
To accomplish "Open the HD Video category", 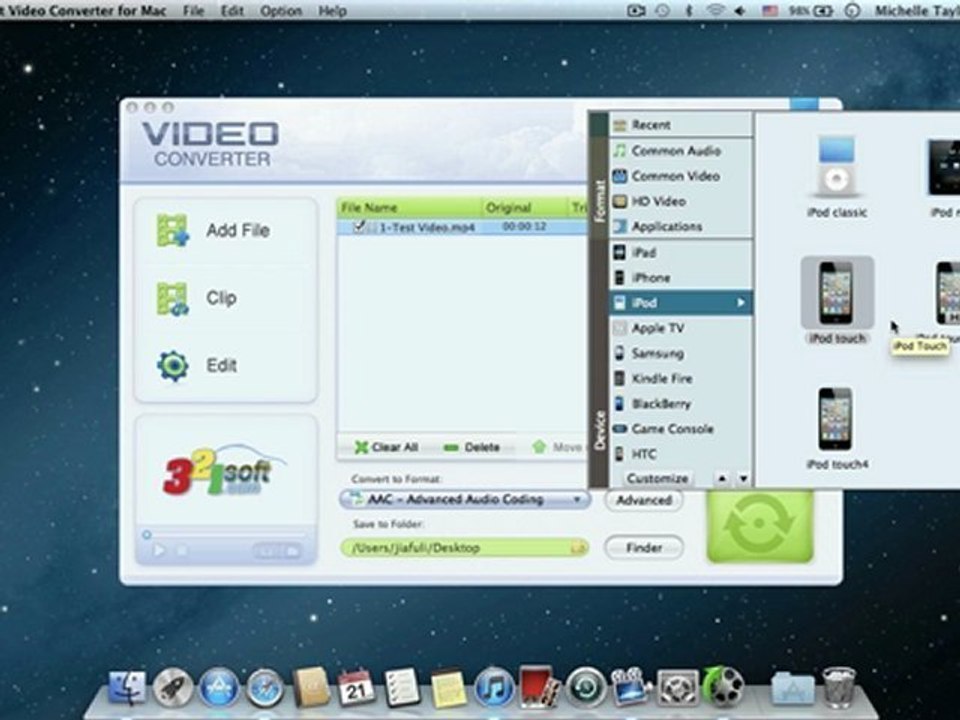I will coord(681,201).
